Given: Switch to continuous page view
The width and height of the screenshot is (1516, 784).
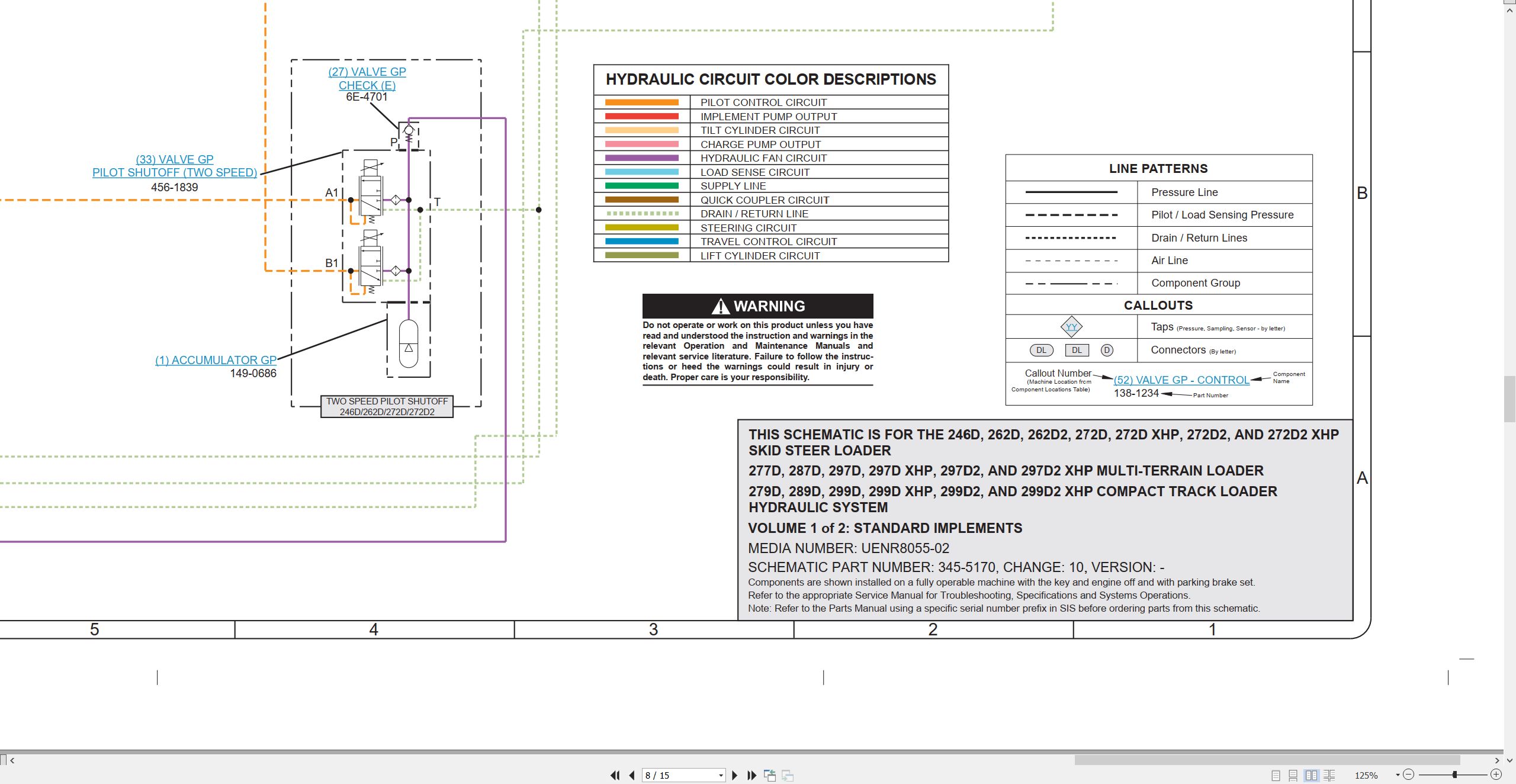Looking at the screenshot, I should point(1293,775).
